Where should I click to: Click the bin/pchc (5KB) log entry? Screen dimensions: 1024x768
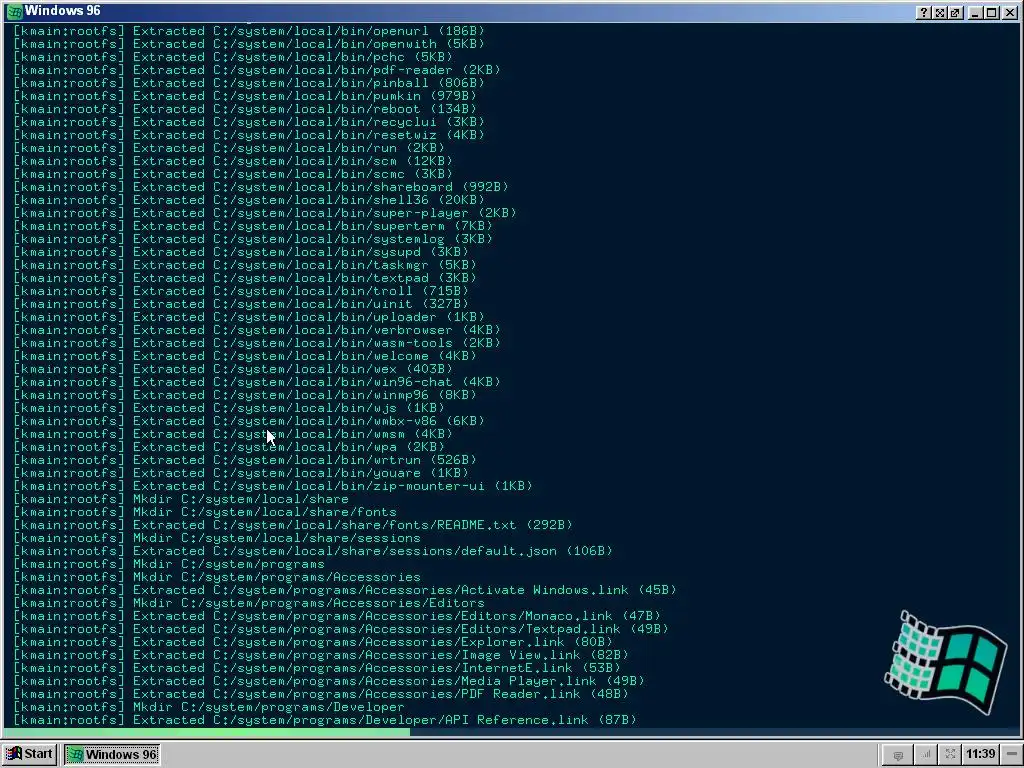[x=232, y=57]
